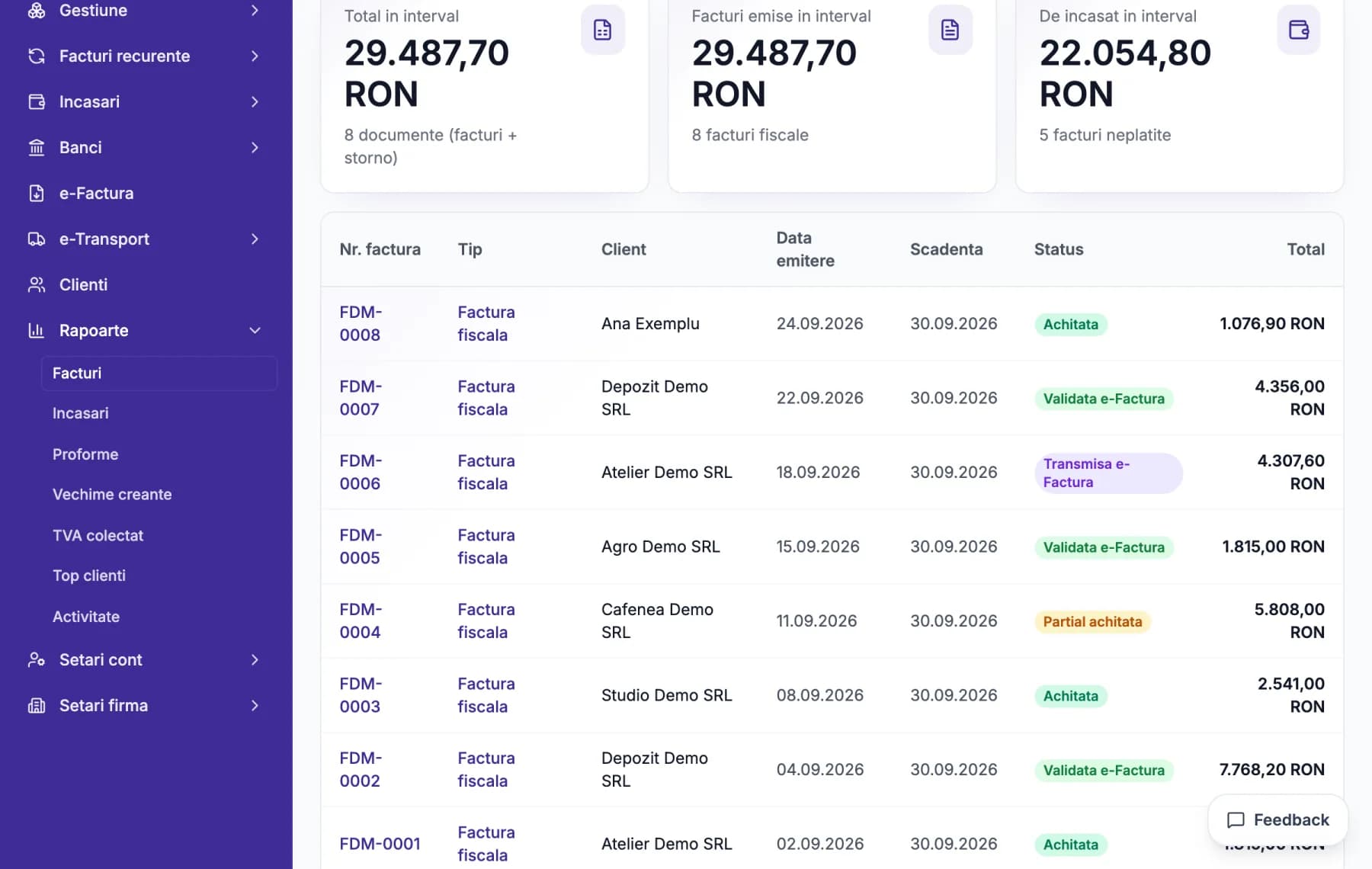Click the client name Ana Exemplu
Image resolution: width=1372 pixels, height=869 pixels.
point(650,324)
